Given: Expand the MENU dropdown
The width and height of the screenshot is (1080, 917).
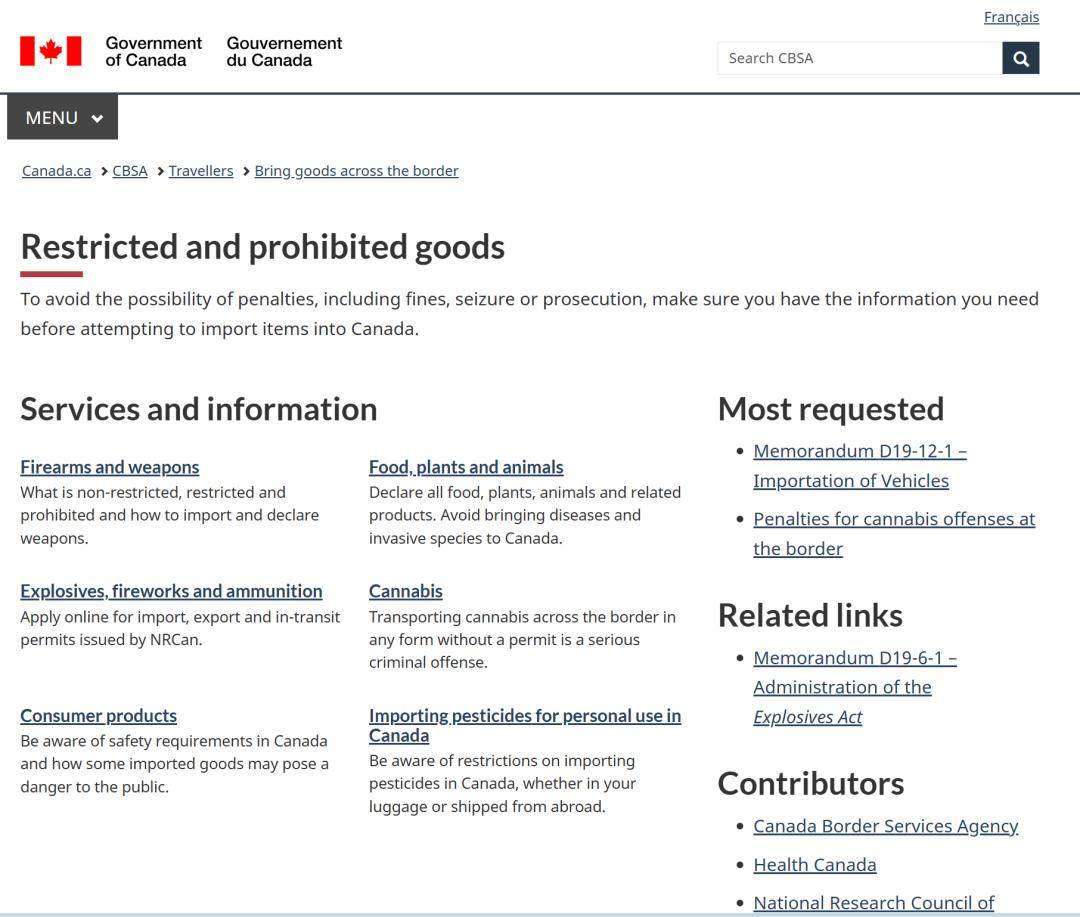Looking at the screenshot, I should (x=63, y=118).
